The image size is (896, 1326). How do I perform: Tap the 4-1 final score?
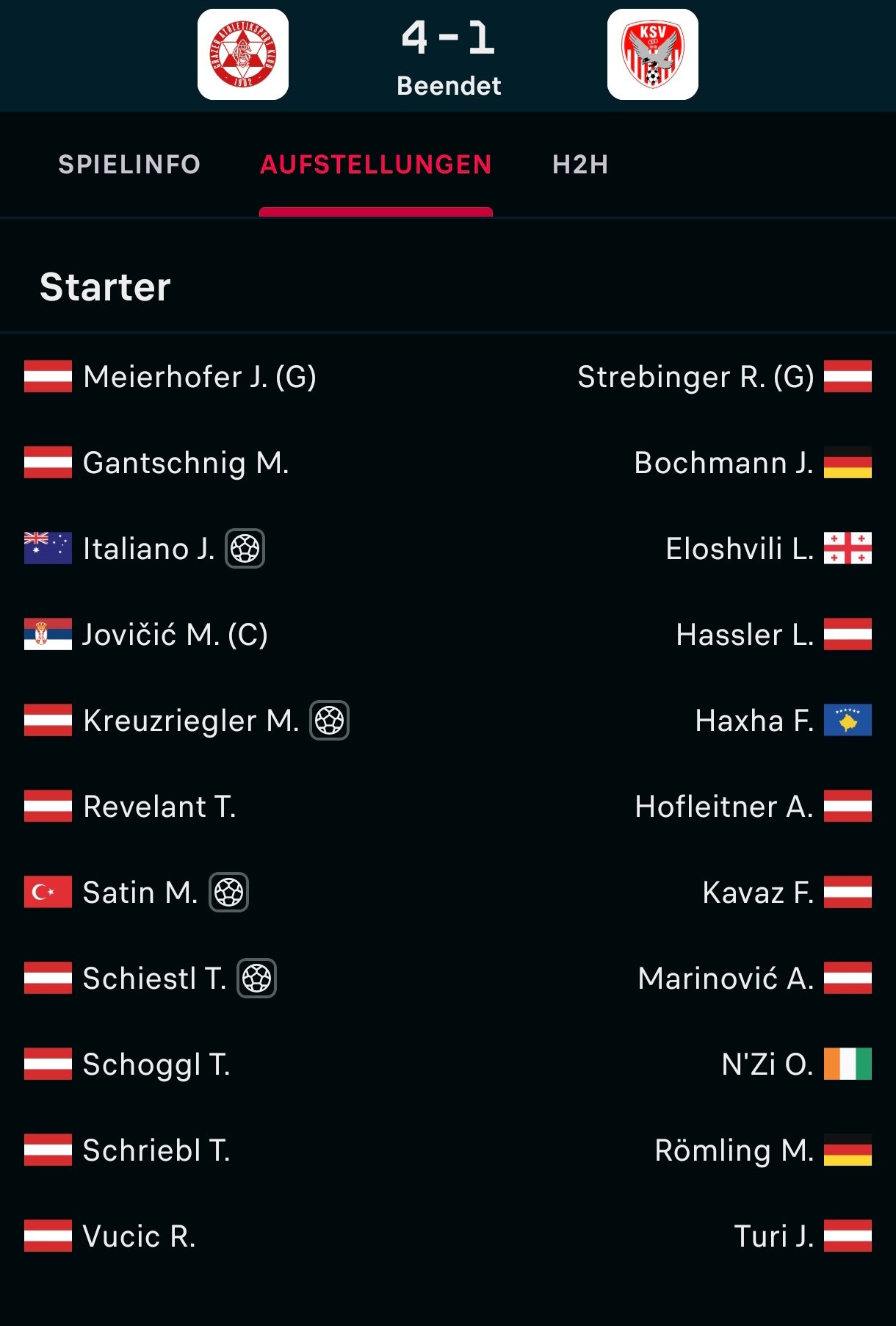[x=449, y=38]
